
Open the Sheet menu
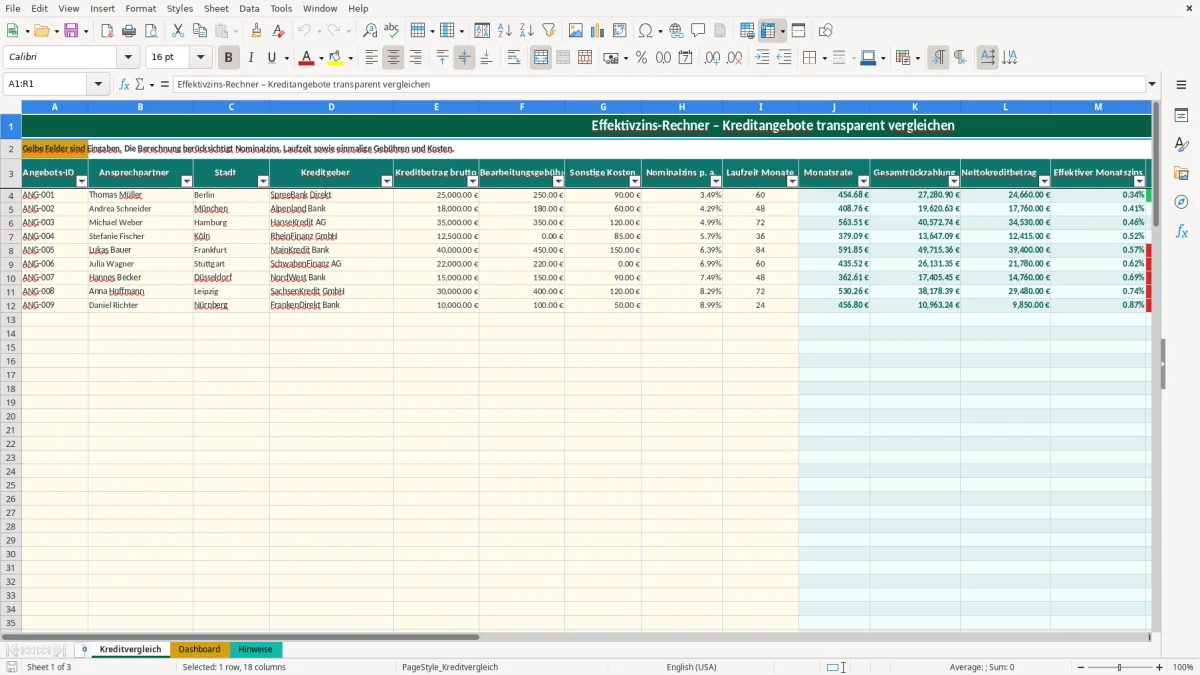(x=216, y=8)
